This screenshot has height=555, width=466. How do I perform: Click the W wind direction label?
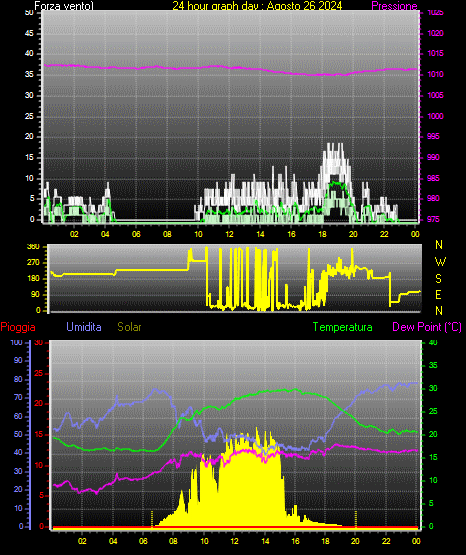click(440, 262)
